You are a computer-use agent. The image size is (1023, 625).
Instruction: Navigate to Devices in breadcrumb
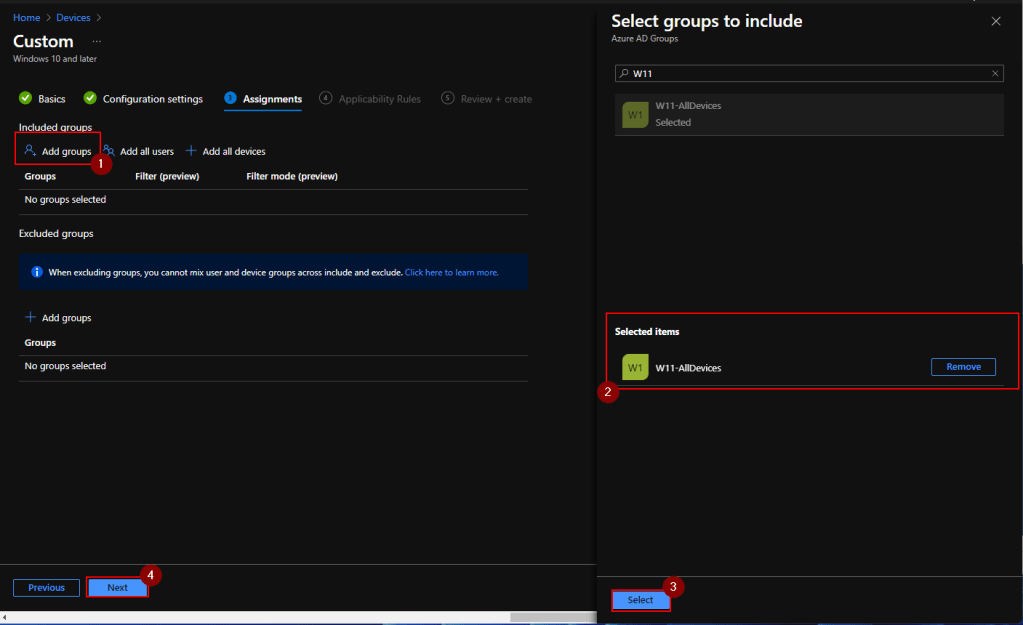[72, 17]
